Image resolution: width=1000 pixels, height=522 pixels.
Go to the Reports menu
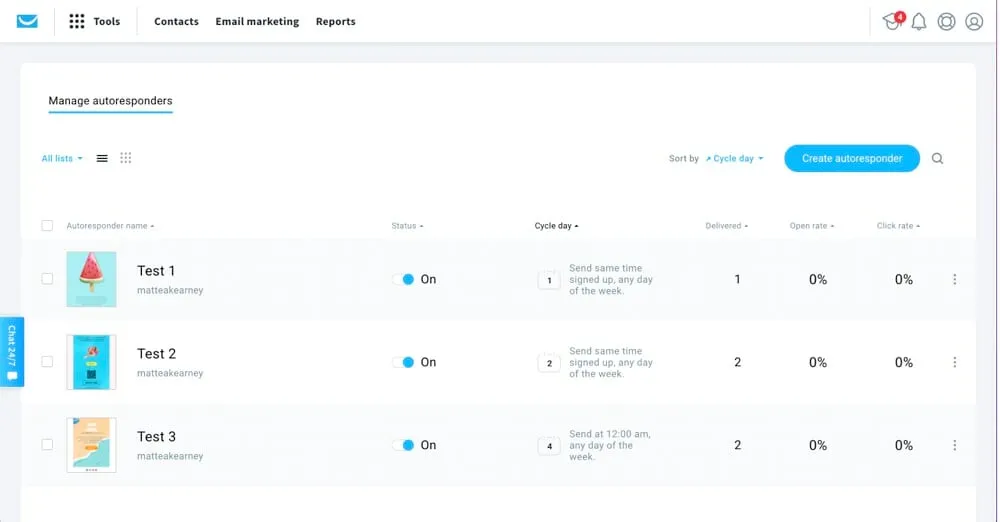coord(335,21)
